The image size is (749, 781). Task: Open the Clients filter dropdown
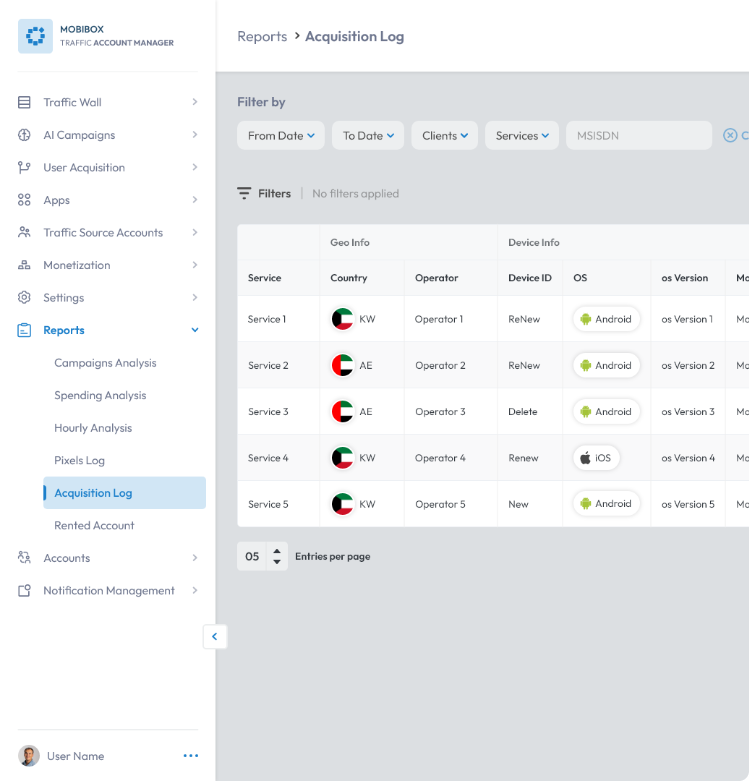(445, 135)
